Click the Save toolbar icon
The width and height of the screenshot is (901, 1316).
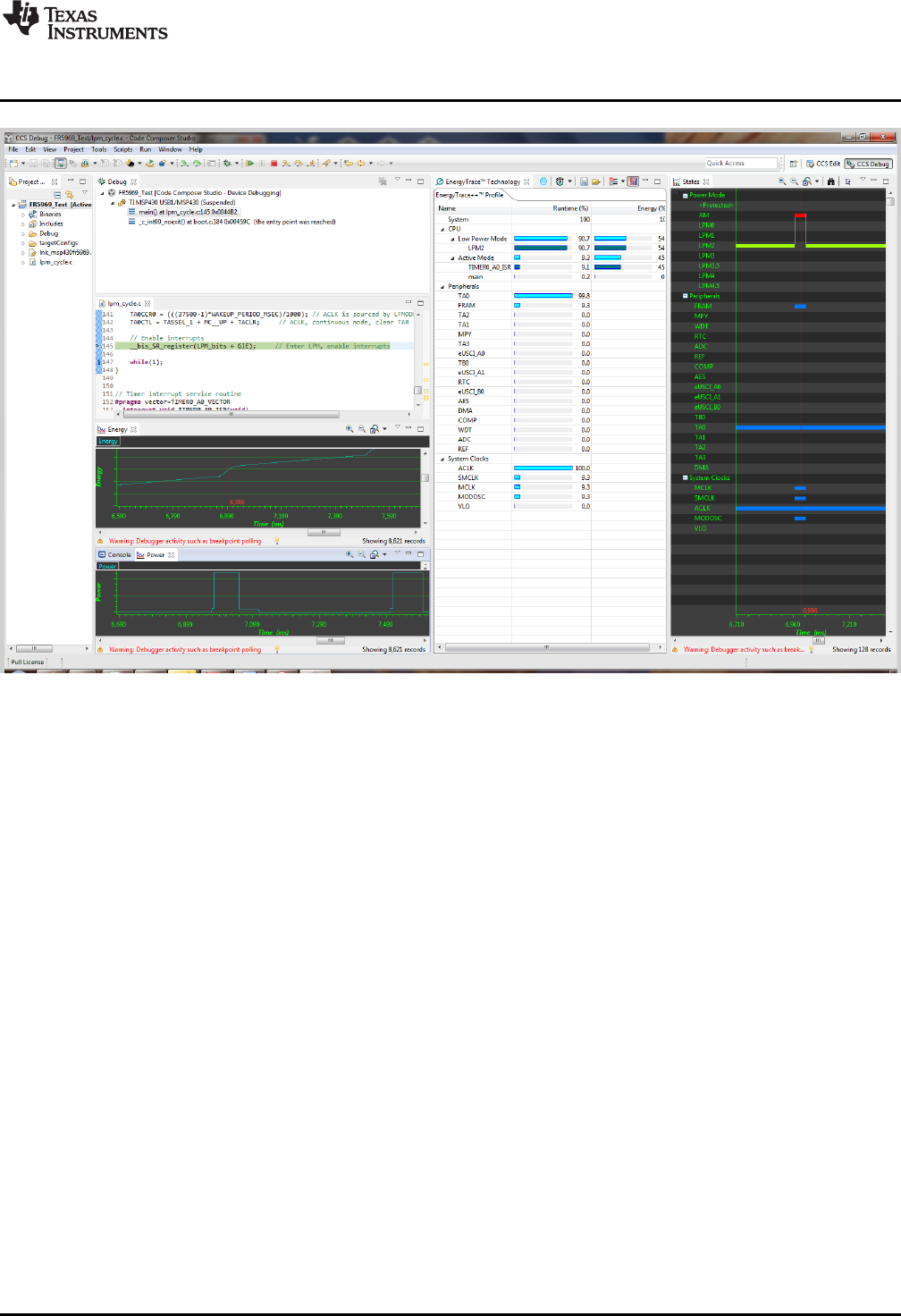tap(33, 164)
